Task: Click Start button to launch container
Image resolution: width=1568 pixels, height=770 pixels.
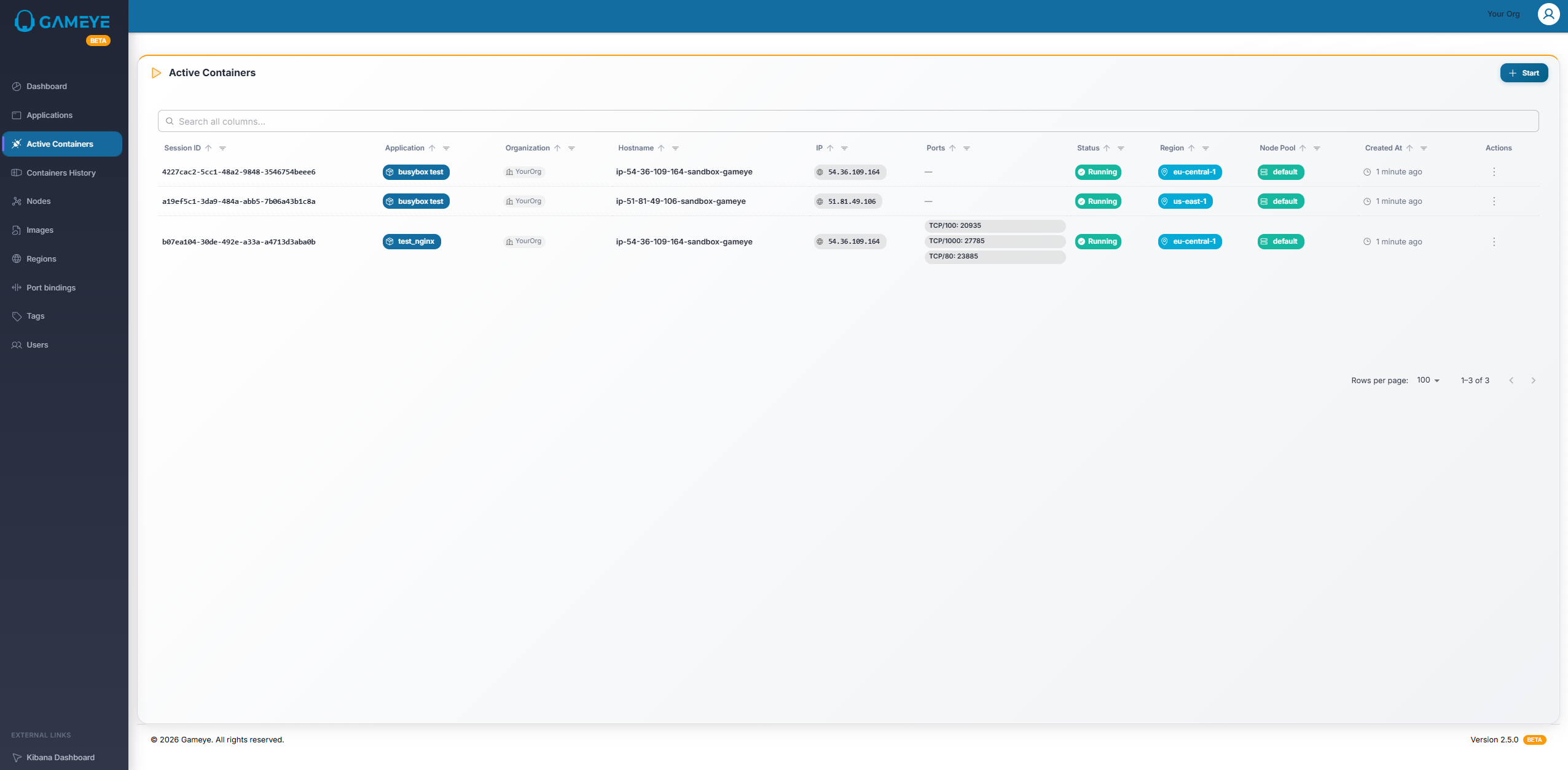Action: [1523, 73]
